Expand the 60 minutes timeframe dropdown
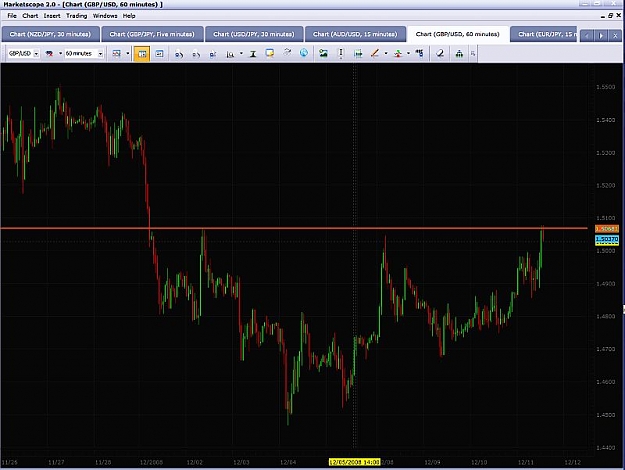The image size is (625, 470). pos(100,53)
